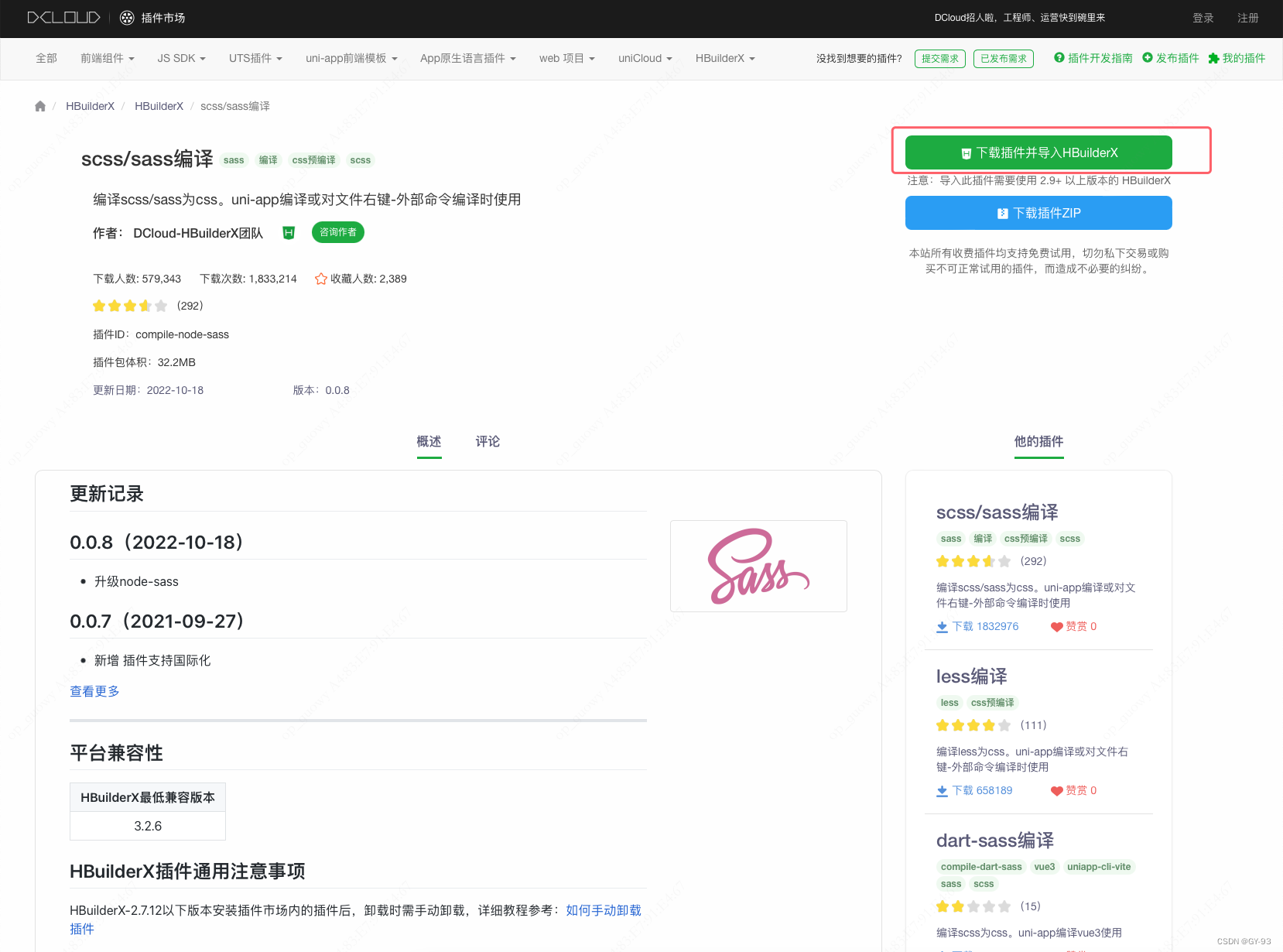Image resolution: width=1283 pixels, height=952 pixels.
Task: Click the star rating under download count
Action: tap(130, 306)
